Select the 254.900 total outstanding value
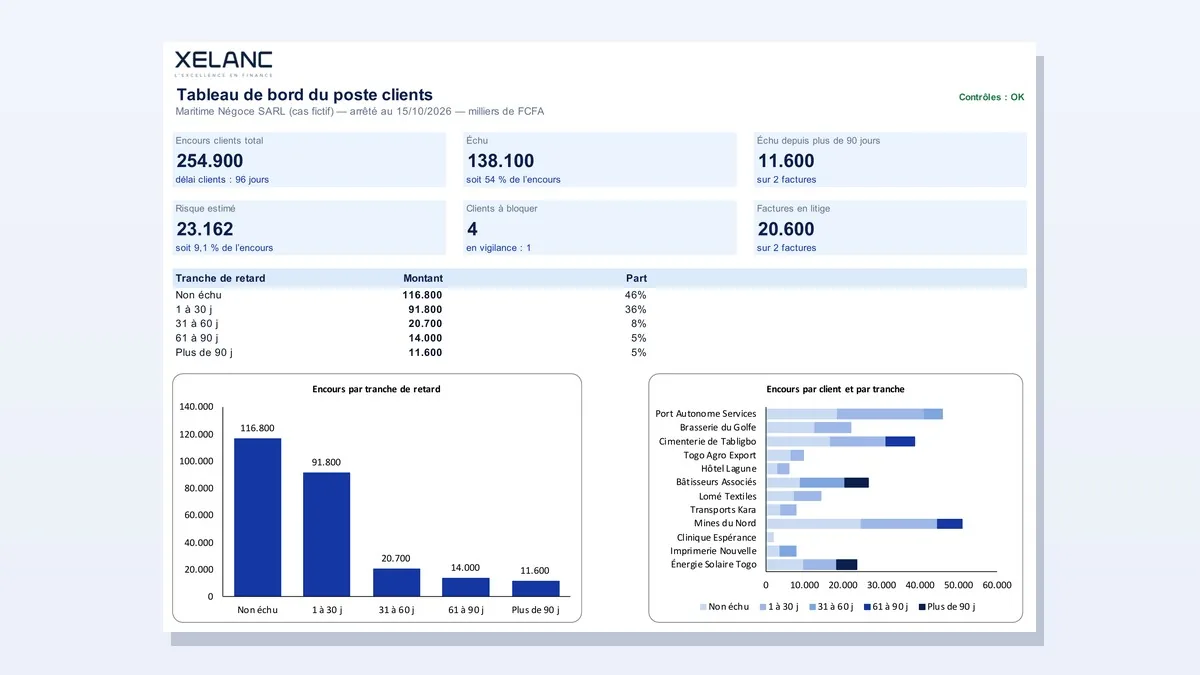This screenshot has width=1200, height=675. (x=210, y=160)
